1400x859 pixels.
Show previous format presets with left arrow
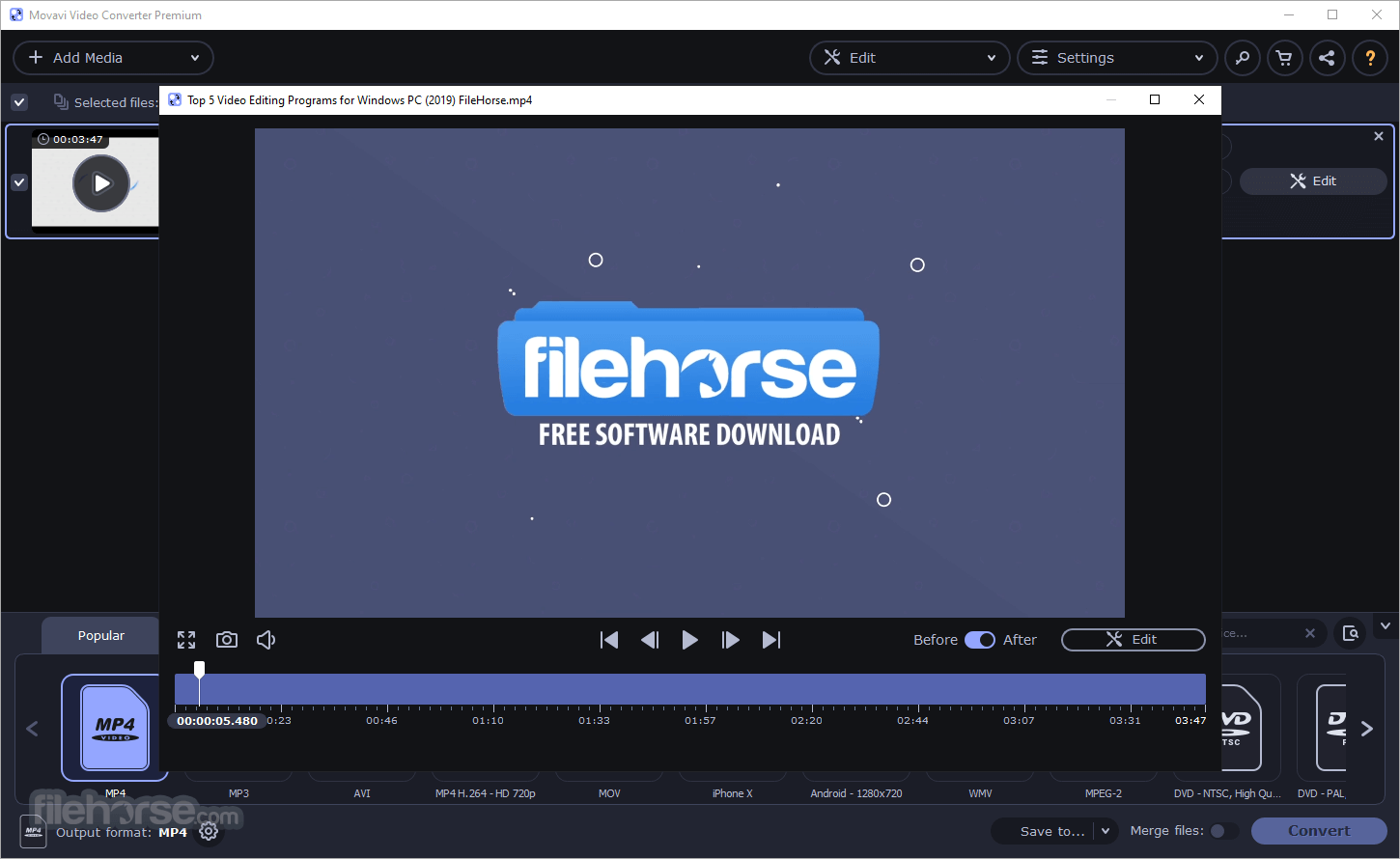click(x=32, y=729)
